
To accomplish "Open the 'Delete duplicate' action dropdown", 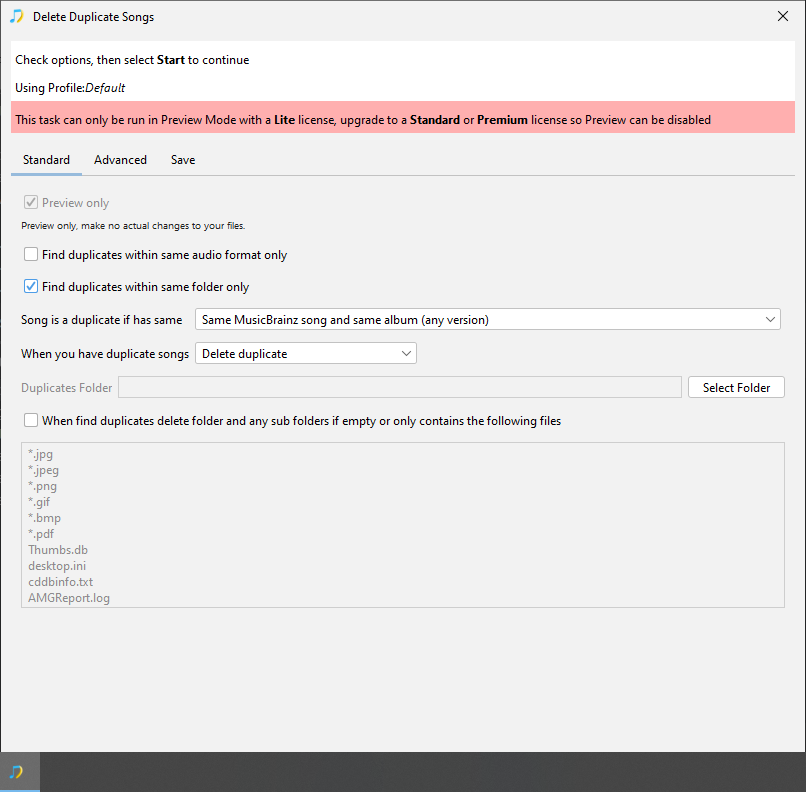I will (x=305, y=354).
